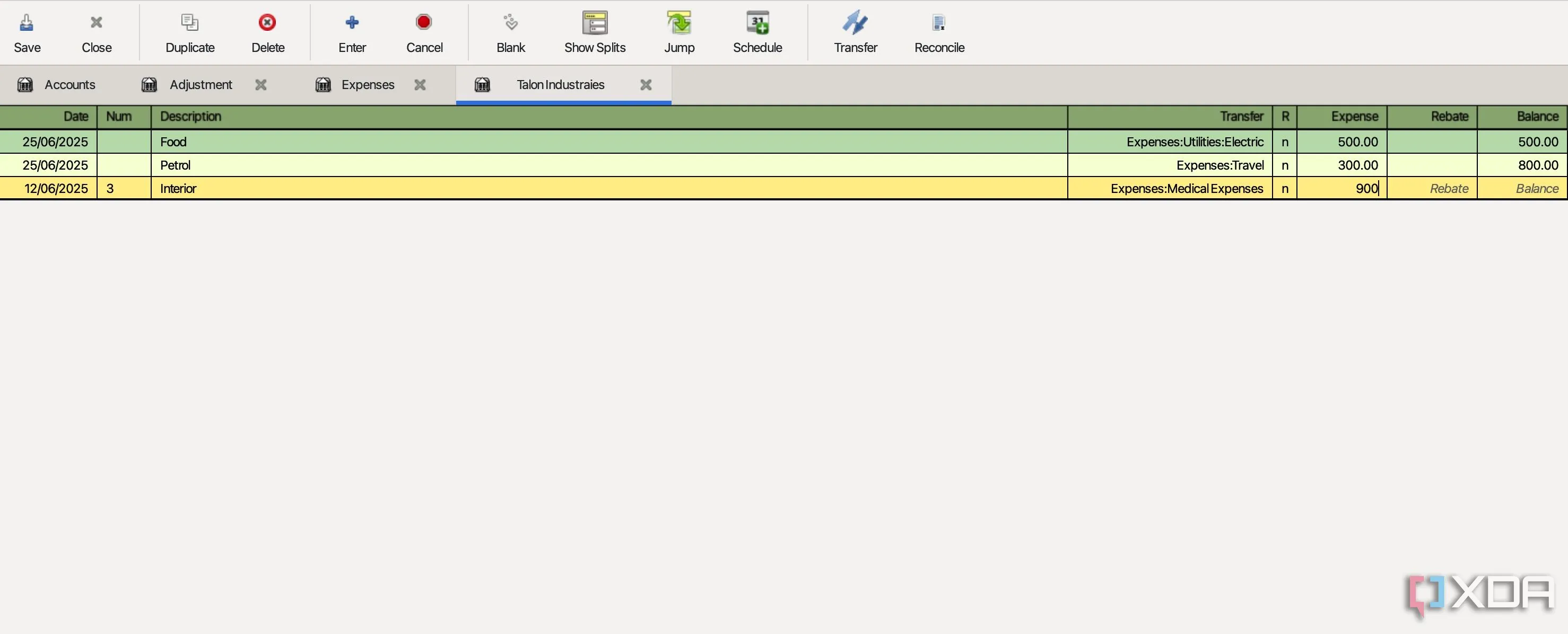Toggle reconcile flag on Food row

1284,142
